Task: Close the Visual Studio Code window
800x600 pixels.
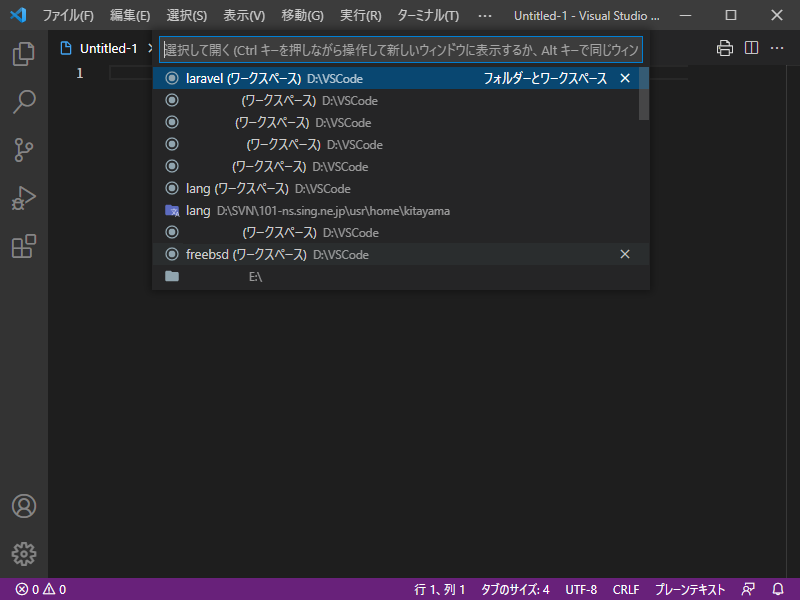Action: [x=777, y=15]
